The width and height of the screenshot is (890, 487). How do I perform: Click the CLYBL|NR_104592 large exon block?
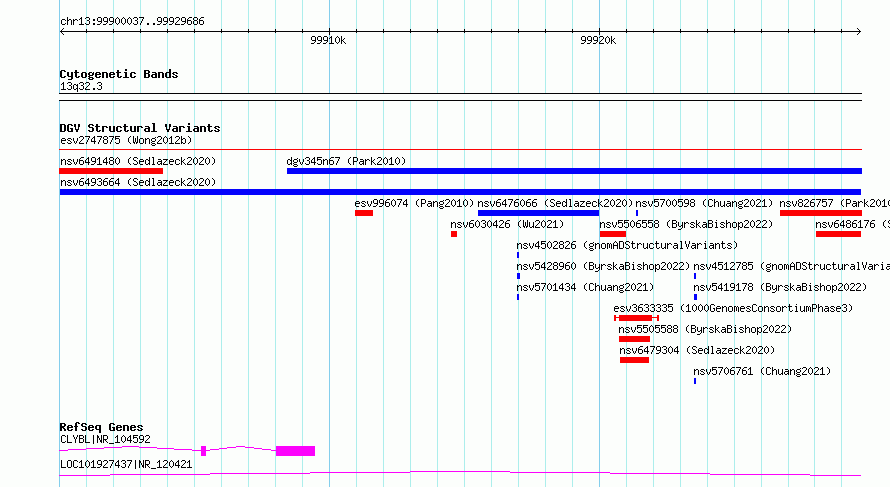click(295, 451)
